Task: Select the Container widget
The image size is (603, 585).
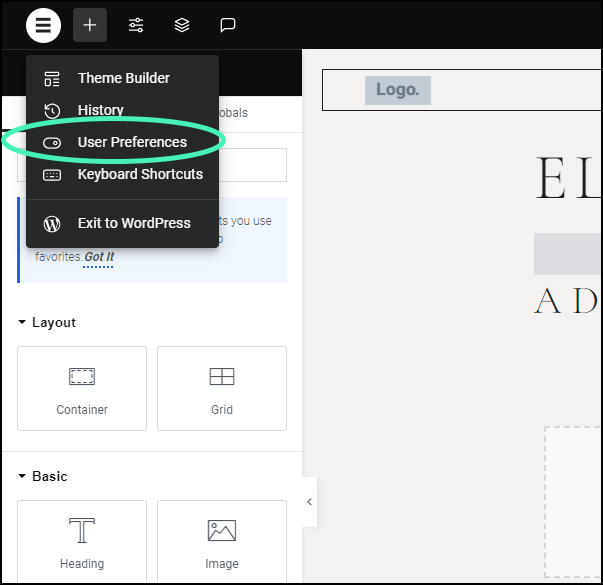Action: coord(82,388)
